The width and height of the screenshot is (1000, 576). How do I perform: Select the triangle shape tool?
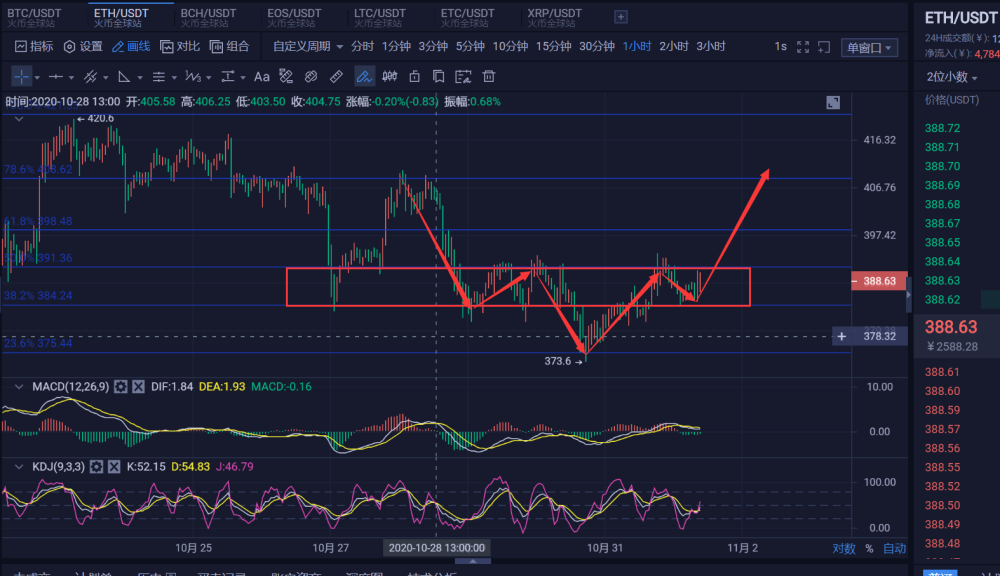(x=124, y=77)
